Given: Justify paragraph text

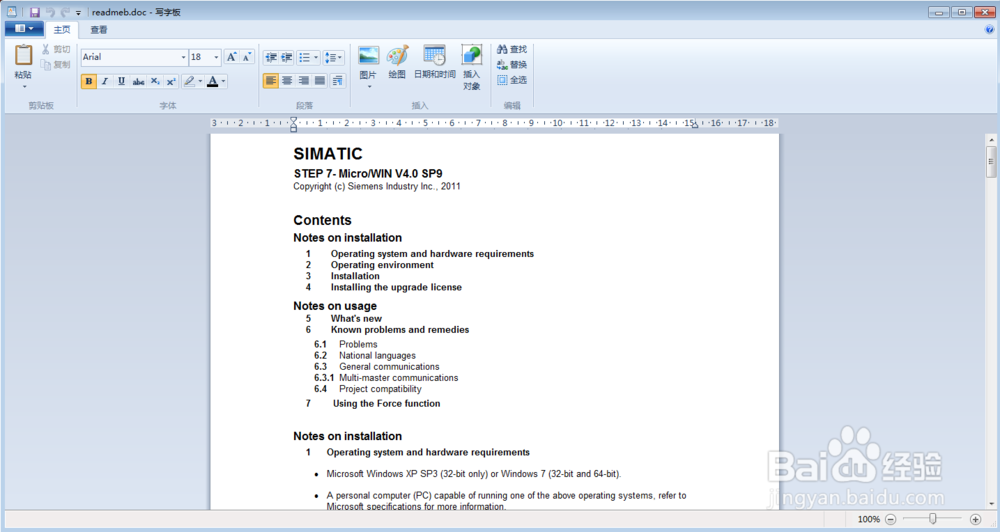Looking at the screenshot, I should [320, 80].
